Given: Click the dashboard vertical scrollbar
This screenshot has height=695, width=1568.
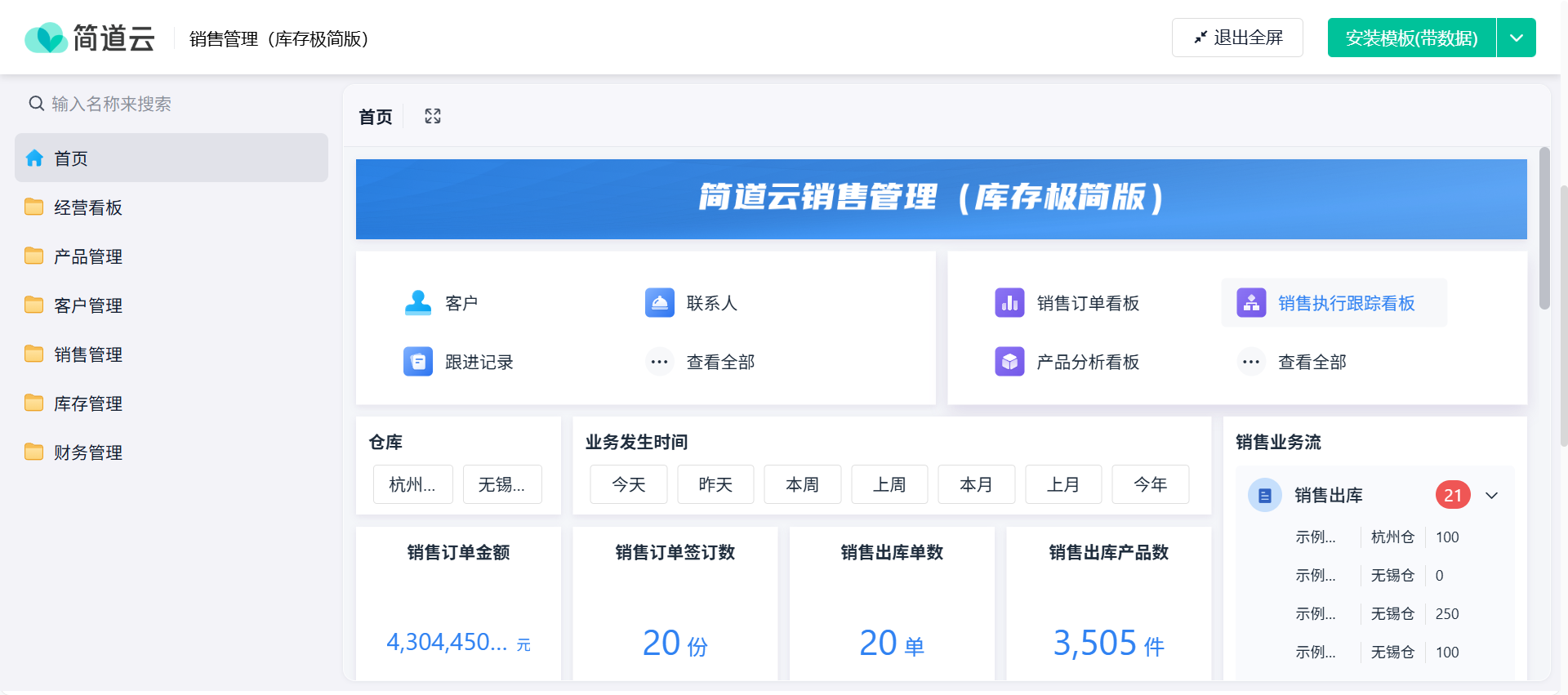Looking at the screenshot, I should point(1544,229).
